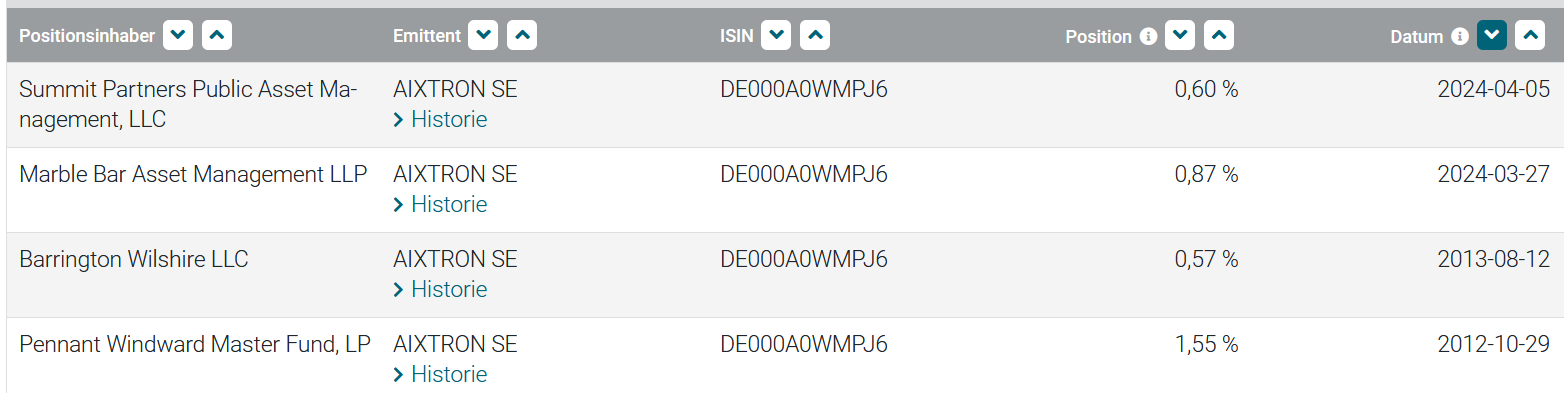Sort Position column ascending

(x=1220, y=36)
